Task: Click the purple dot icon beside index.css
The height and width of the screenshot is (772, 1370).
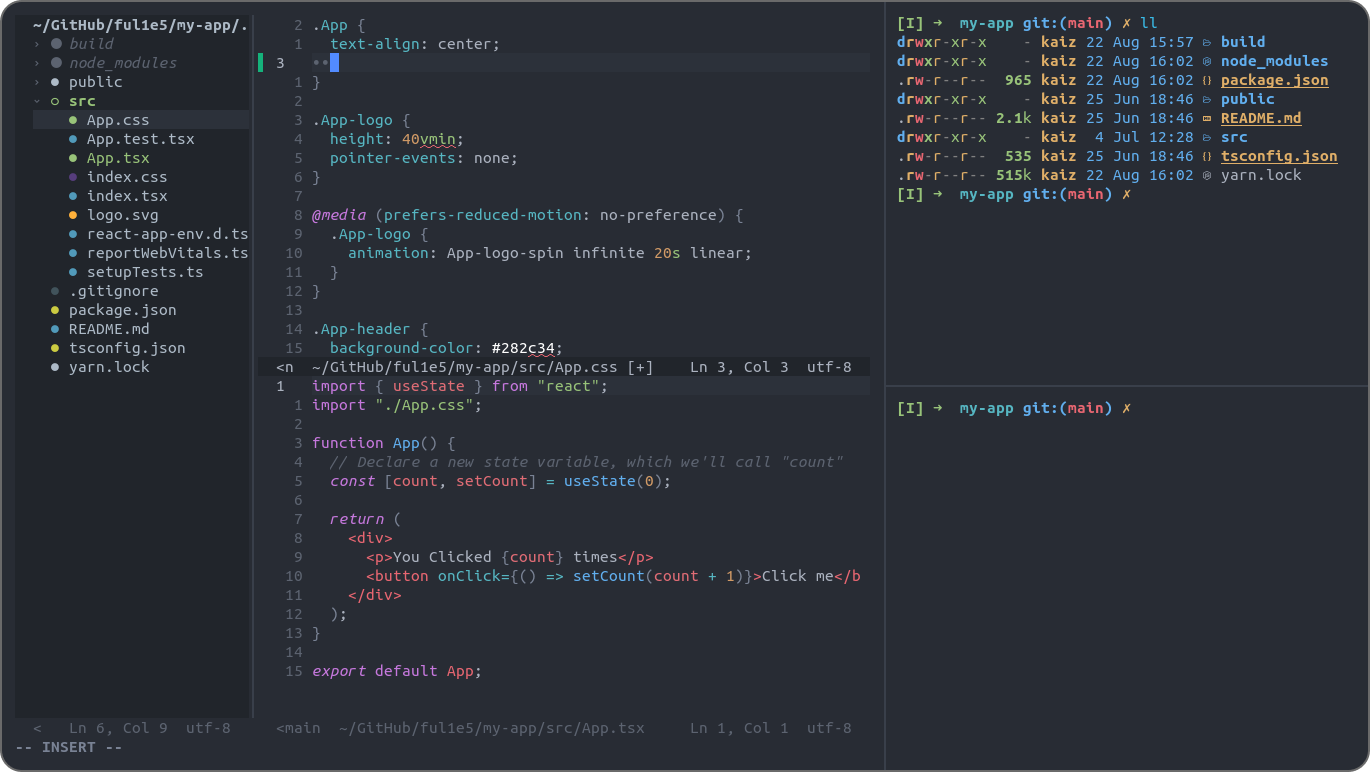Action: coord(73,177)
